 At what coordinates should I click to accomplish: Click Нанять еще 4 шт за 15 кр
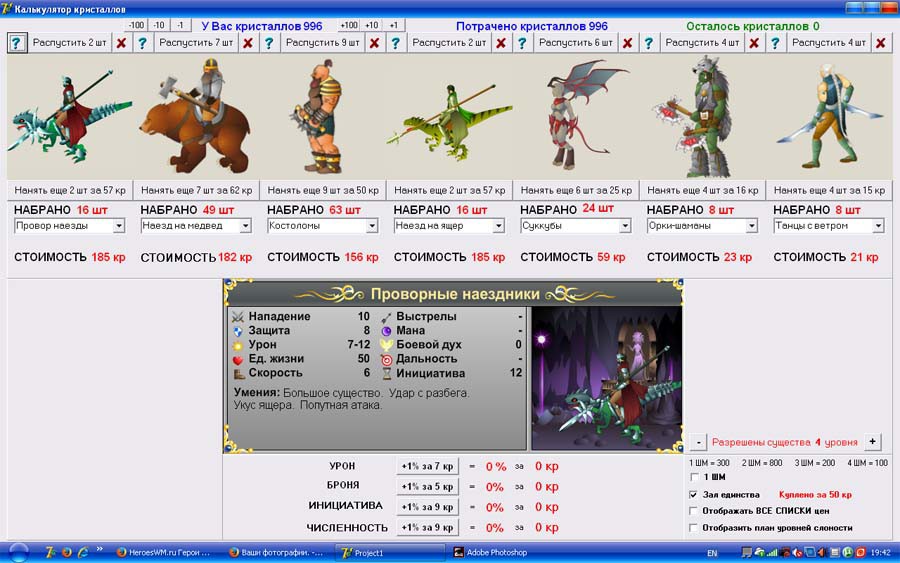(829, 190)
